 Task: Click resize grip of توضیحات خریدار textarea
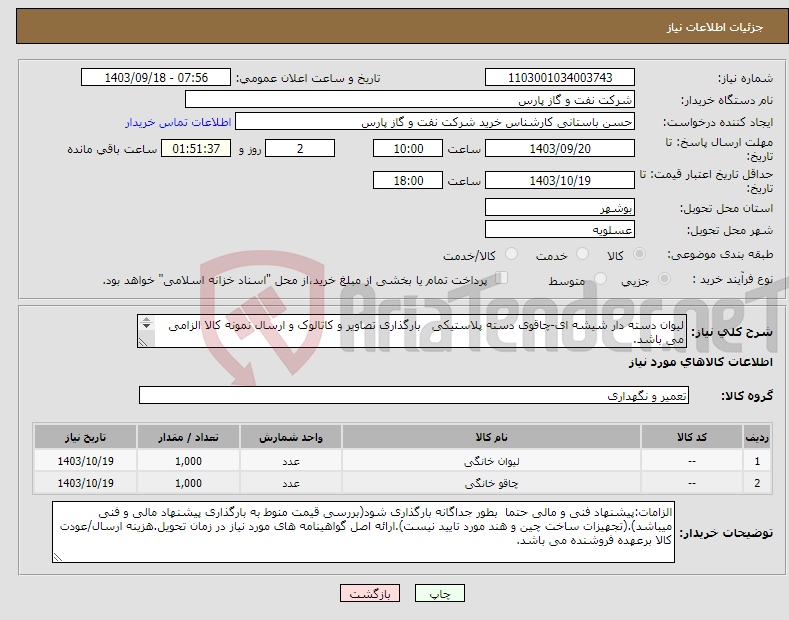pyautogui.click(x=58, y=557)
